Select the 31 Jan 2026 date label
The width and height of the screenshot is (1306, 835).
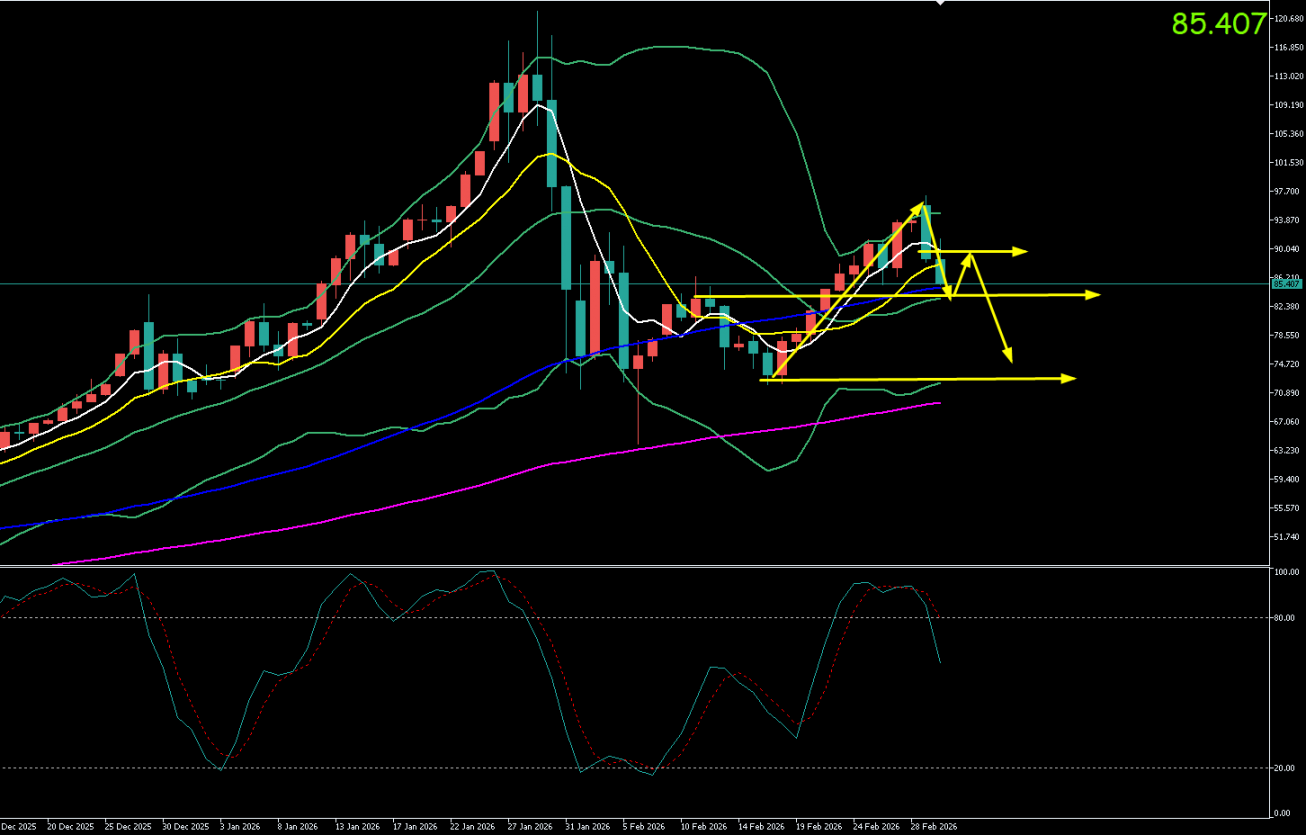click(x=587, y=827)
